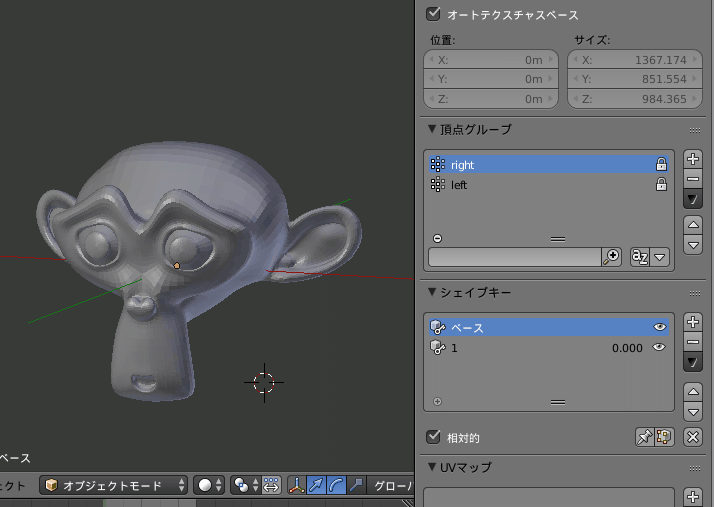The height and width of the screenshot is (507, 714).
Task: Toggle the rotate manipulator arc icon
Action: pyautogui.click(x=336, y=486)
